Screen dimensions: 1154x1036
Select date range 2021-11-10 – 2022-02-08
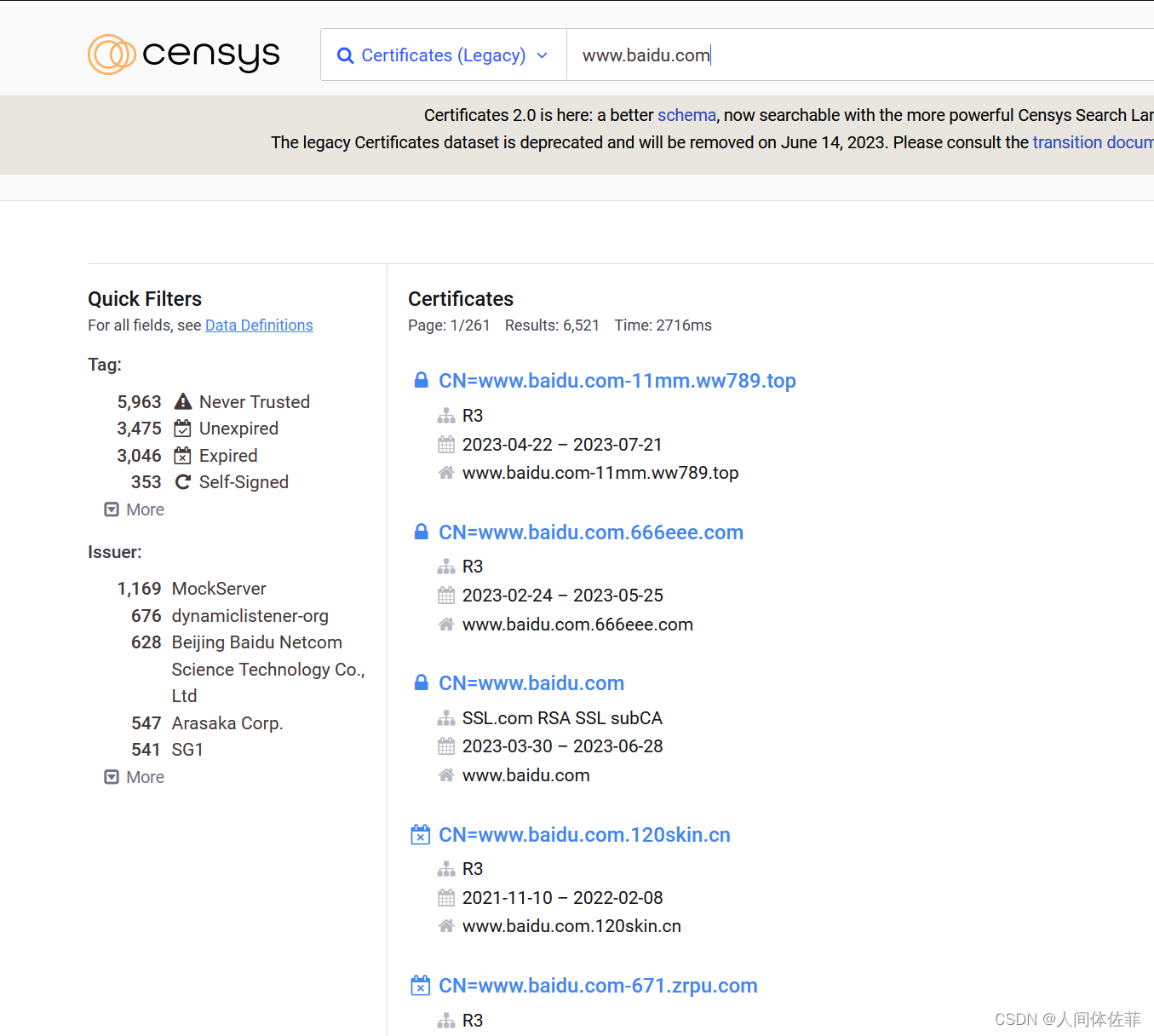(562, 898)
